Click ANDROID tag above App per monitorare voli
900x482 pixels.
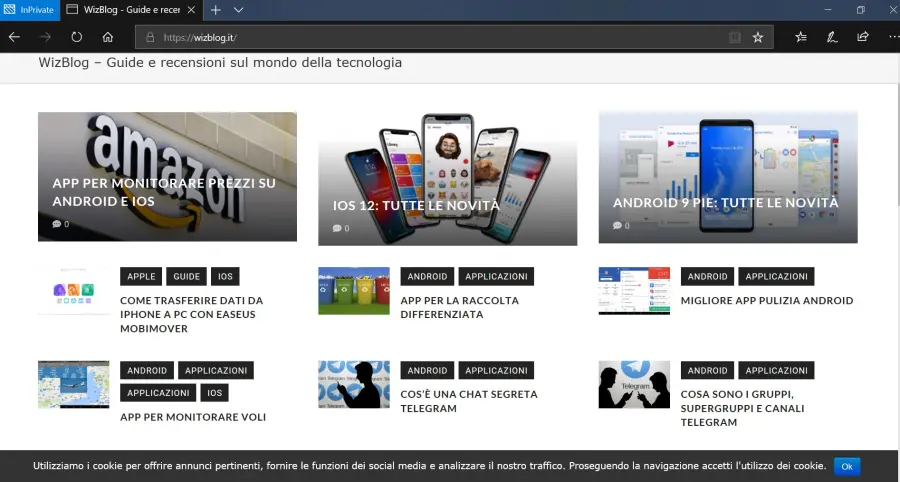(x=147, y=370)
